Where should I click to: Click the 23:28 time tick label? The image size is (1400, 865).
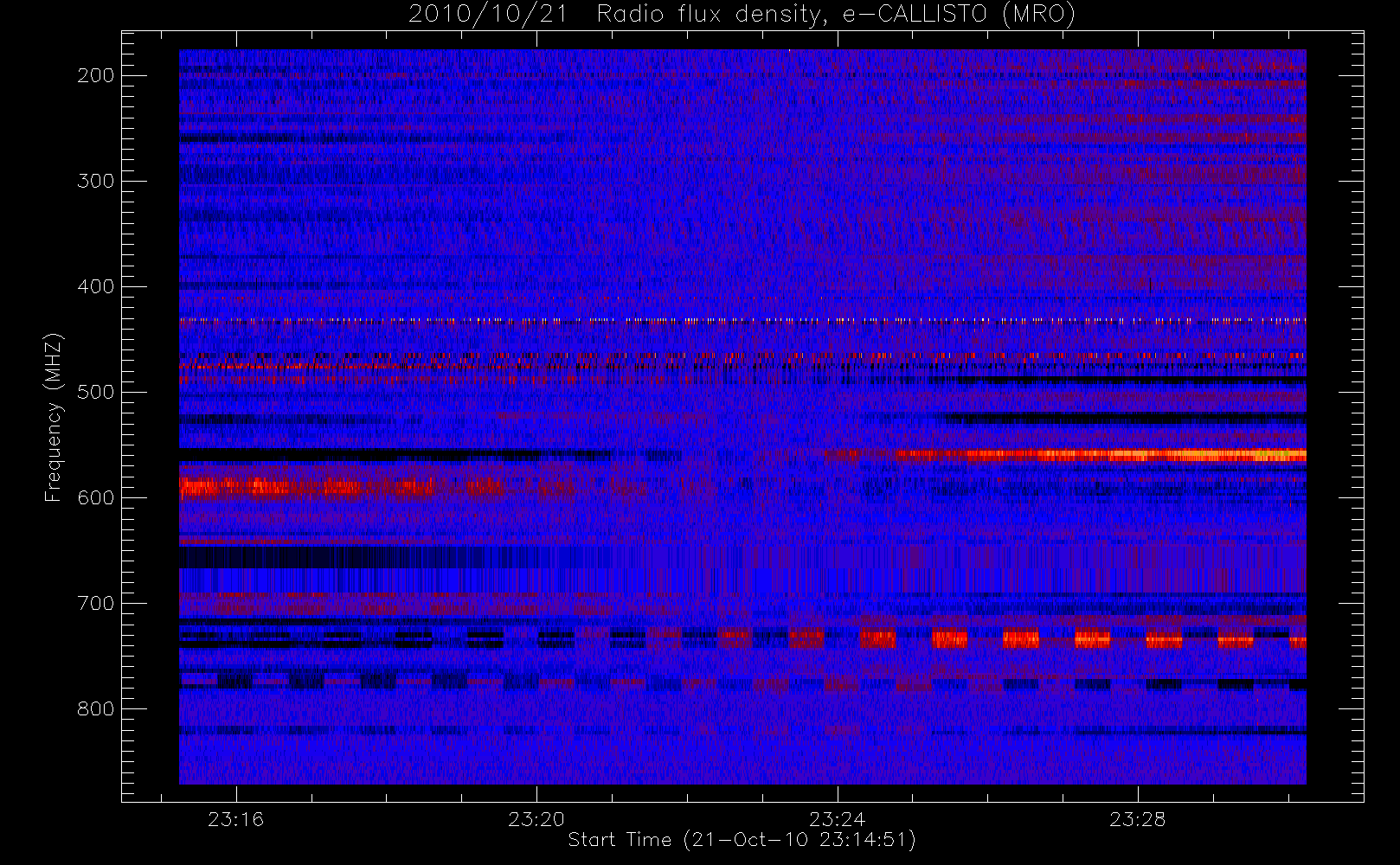tap(1138, 819)
